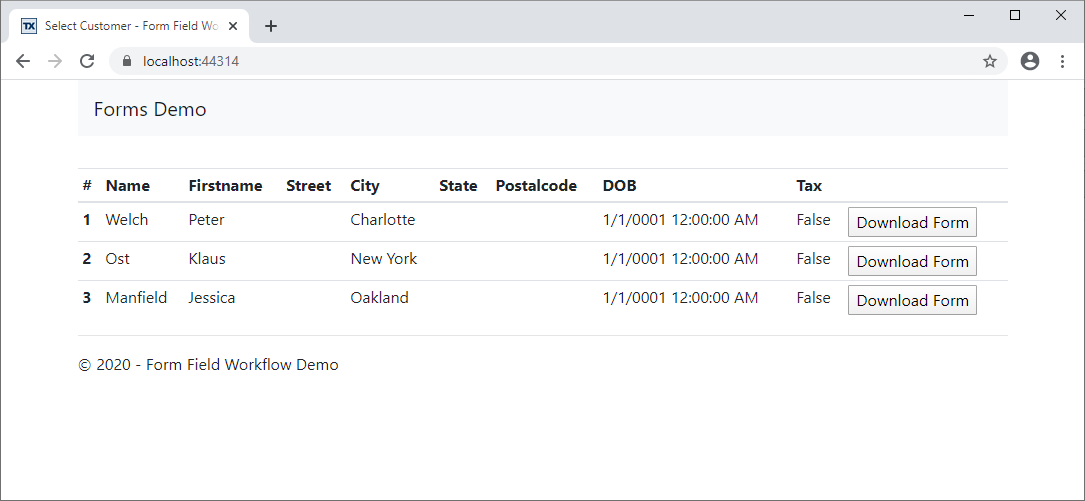Click the Name column header
Screen dimensions: 1085x501
(127, 185)
